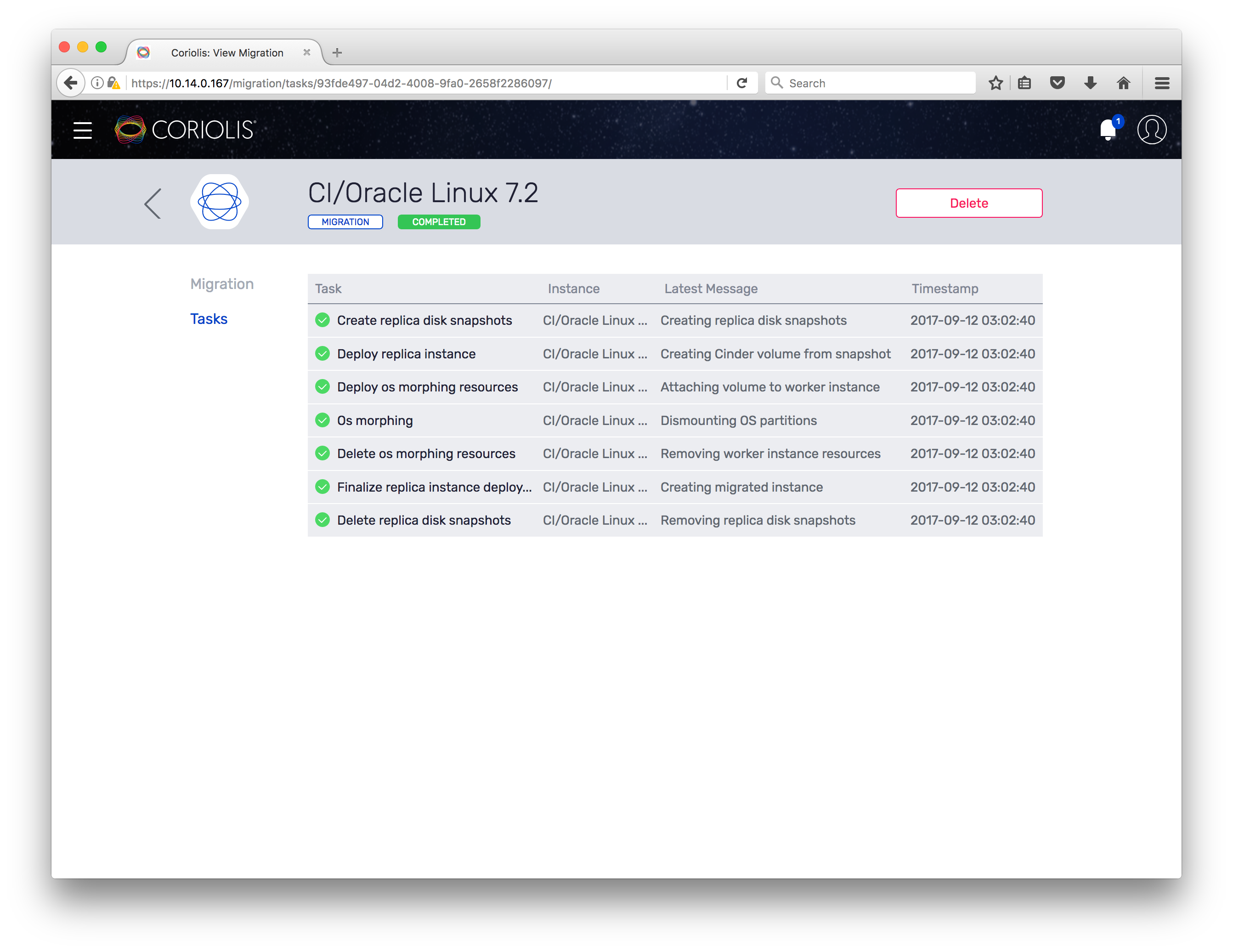Select the Tasks side tab
Viewport: 1233px width, 952px height.
tap(208, 319)
